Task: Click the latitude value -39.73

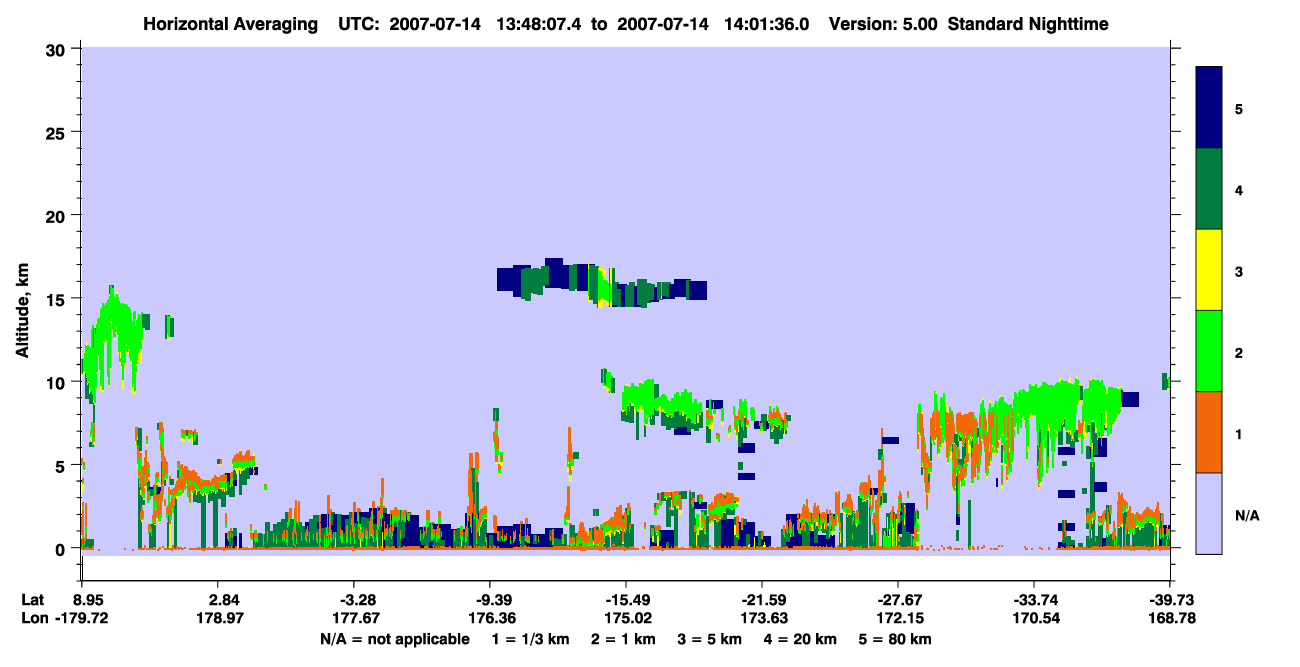Action: point(1171,600)
